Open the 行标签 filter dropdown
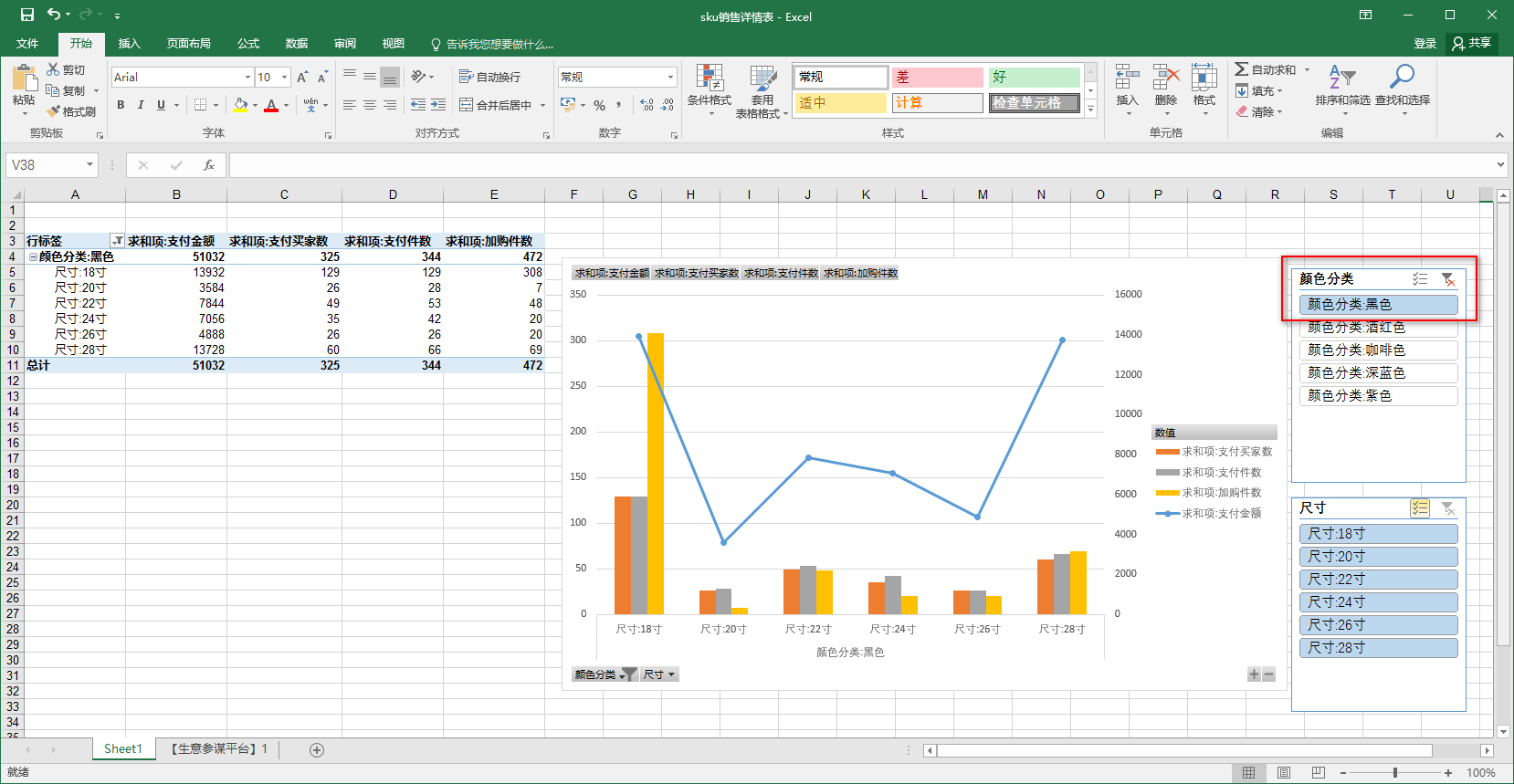 tap(117, 241)
